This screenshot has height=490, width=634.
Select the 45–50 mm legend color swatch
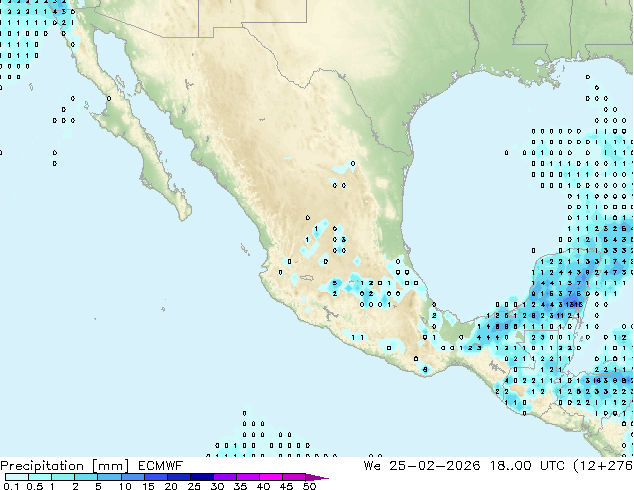294,477
